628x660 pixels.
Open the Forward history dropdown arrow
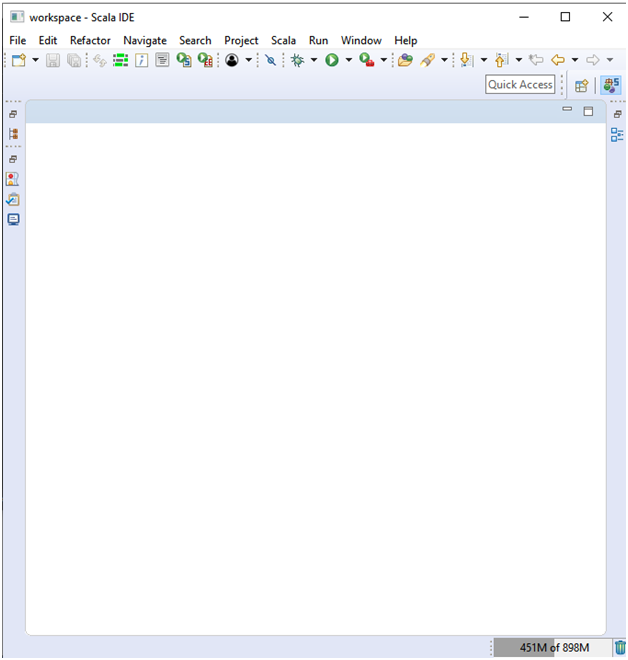(x=610, y=60)
